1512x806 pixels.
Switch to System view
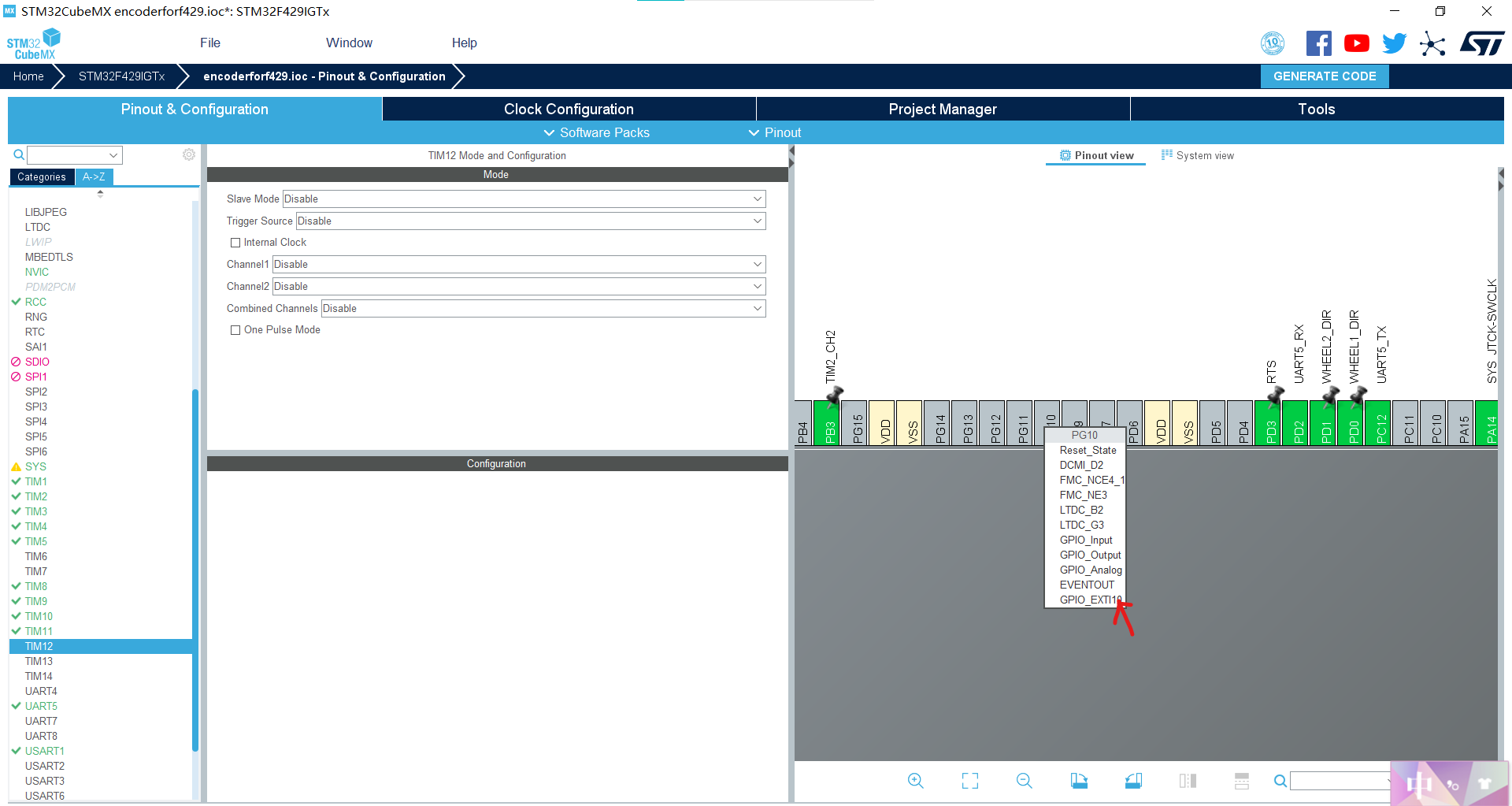point(1198,155)
